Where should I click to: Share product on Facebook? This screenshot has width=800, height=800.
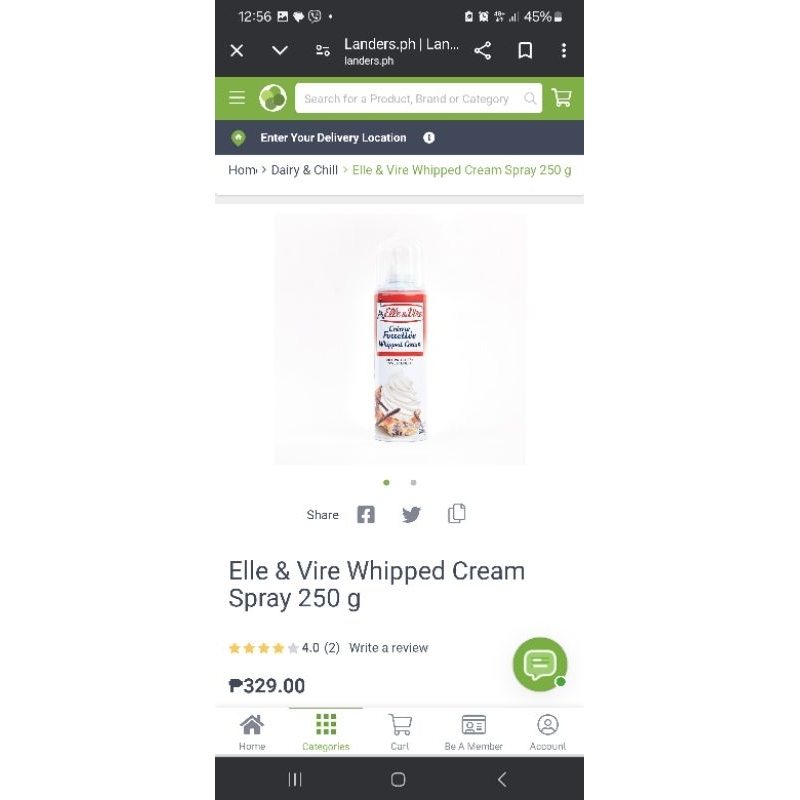coord(365,514)
